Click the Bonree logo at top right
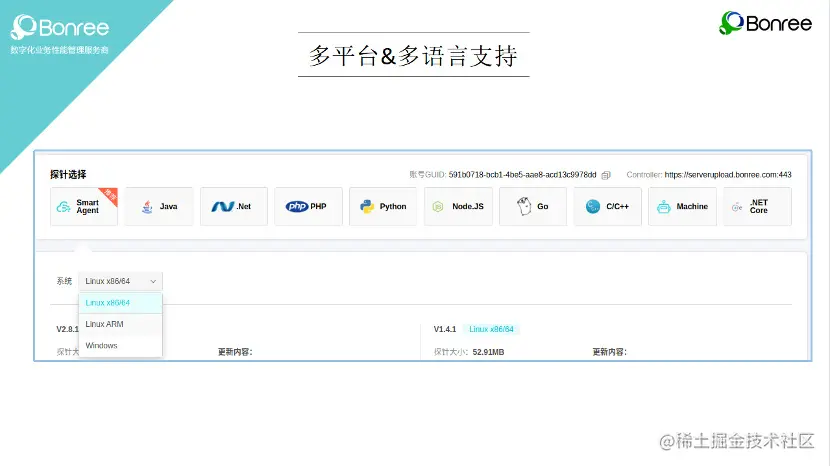This screenshot has height=466, width=830. 765,23
